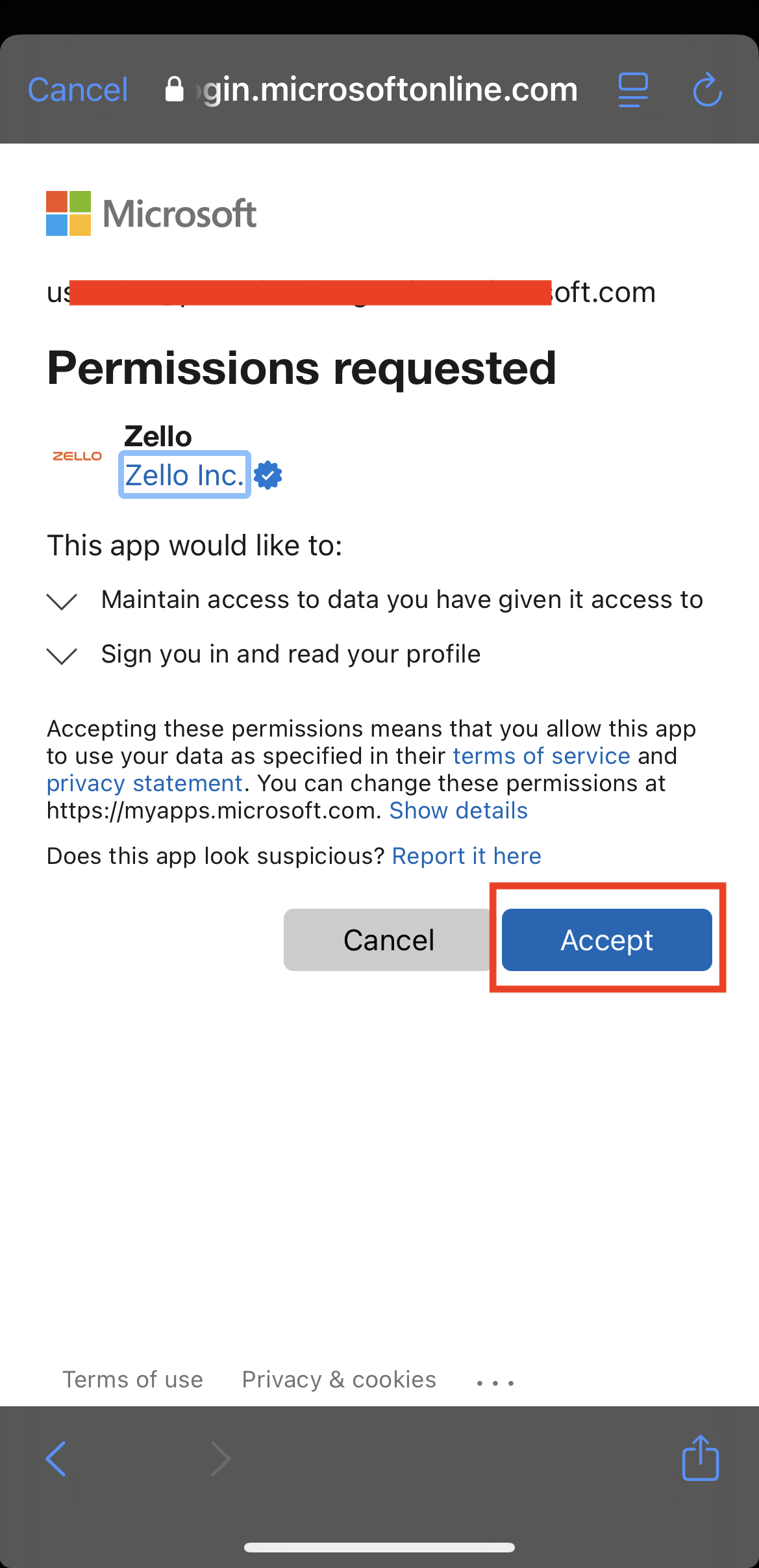Click the Show details link
The image size is (759, 1568).
[458, 811]
